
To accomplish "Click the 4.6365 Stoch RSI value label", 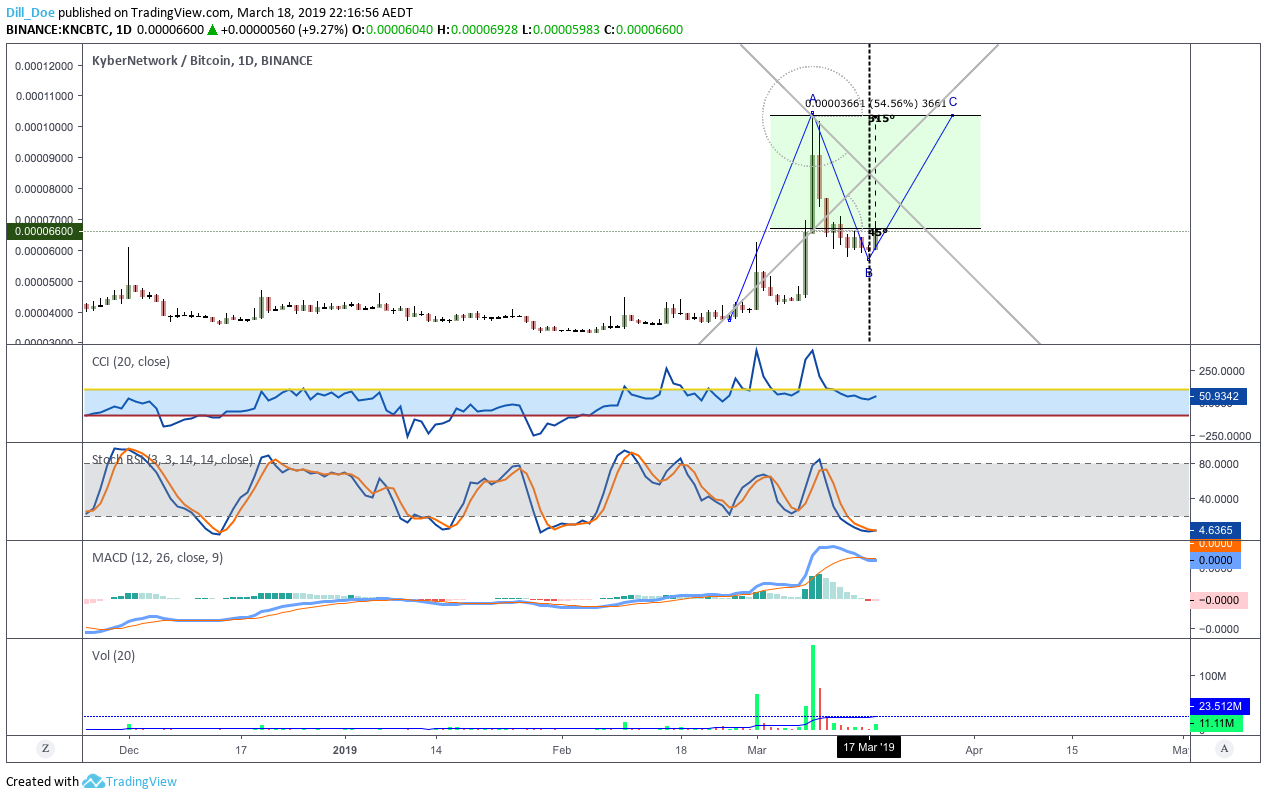I will coord(1216,530).
